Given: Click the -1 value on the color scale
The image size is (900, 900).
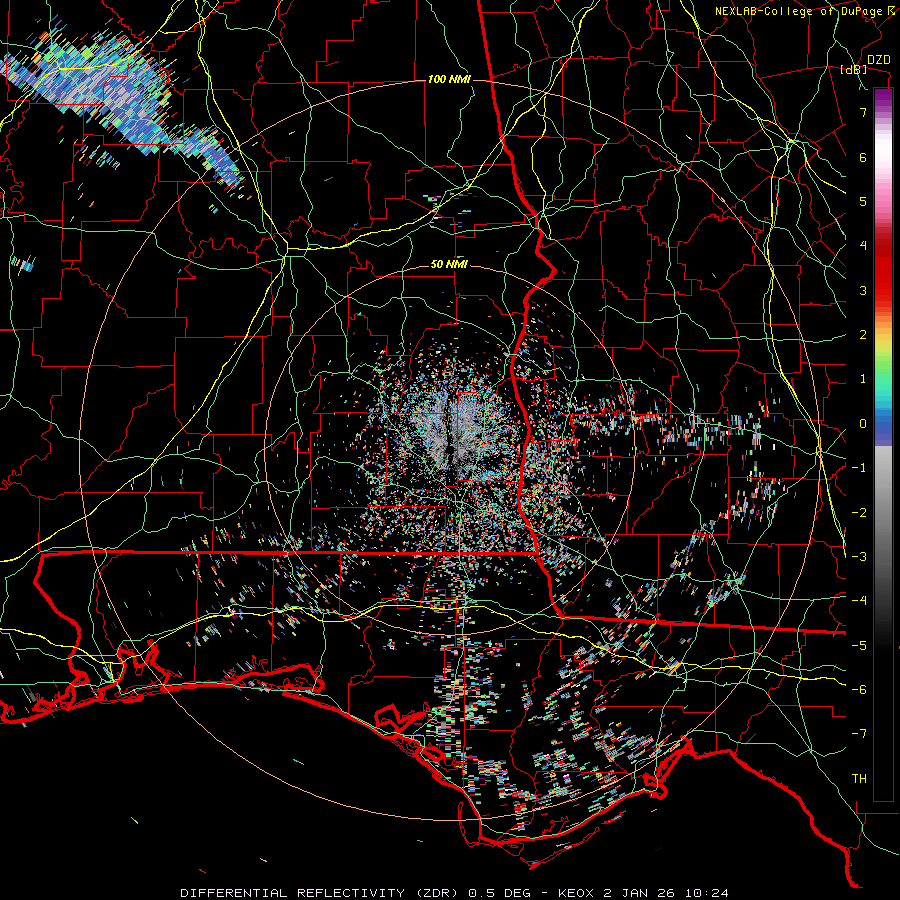Looking at the screenshot, I should [x=859, y=468].
